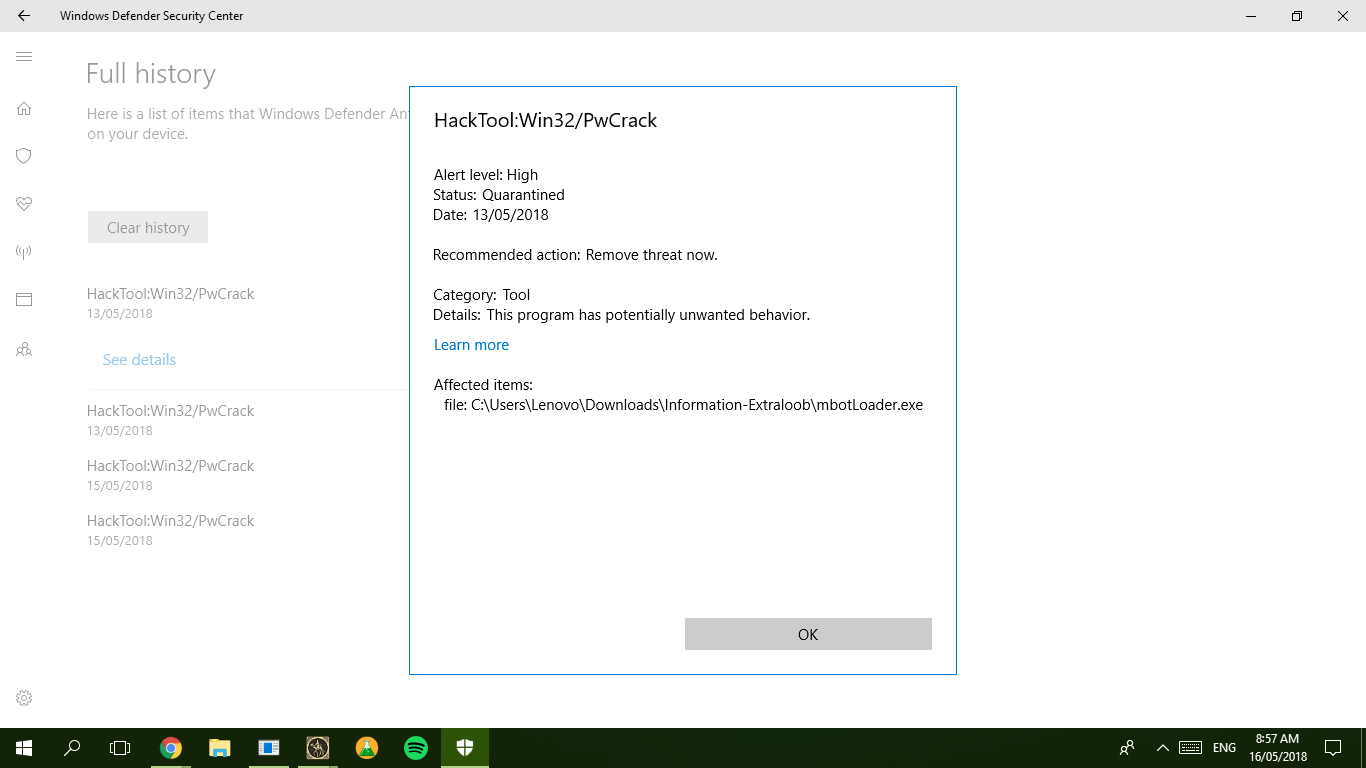This screenshot has height=768, width=1366.
Task: Click the Category: Tool line
Action: pyautogui.click(x=481, y=295)
